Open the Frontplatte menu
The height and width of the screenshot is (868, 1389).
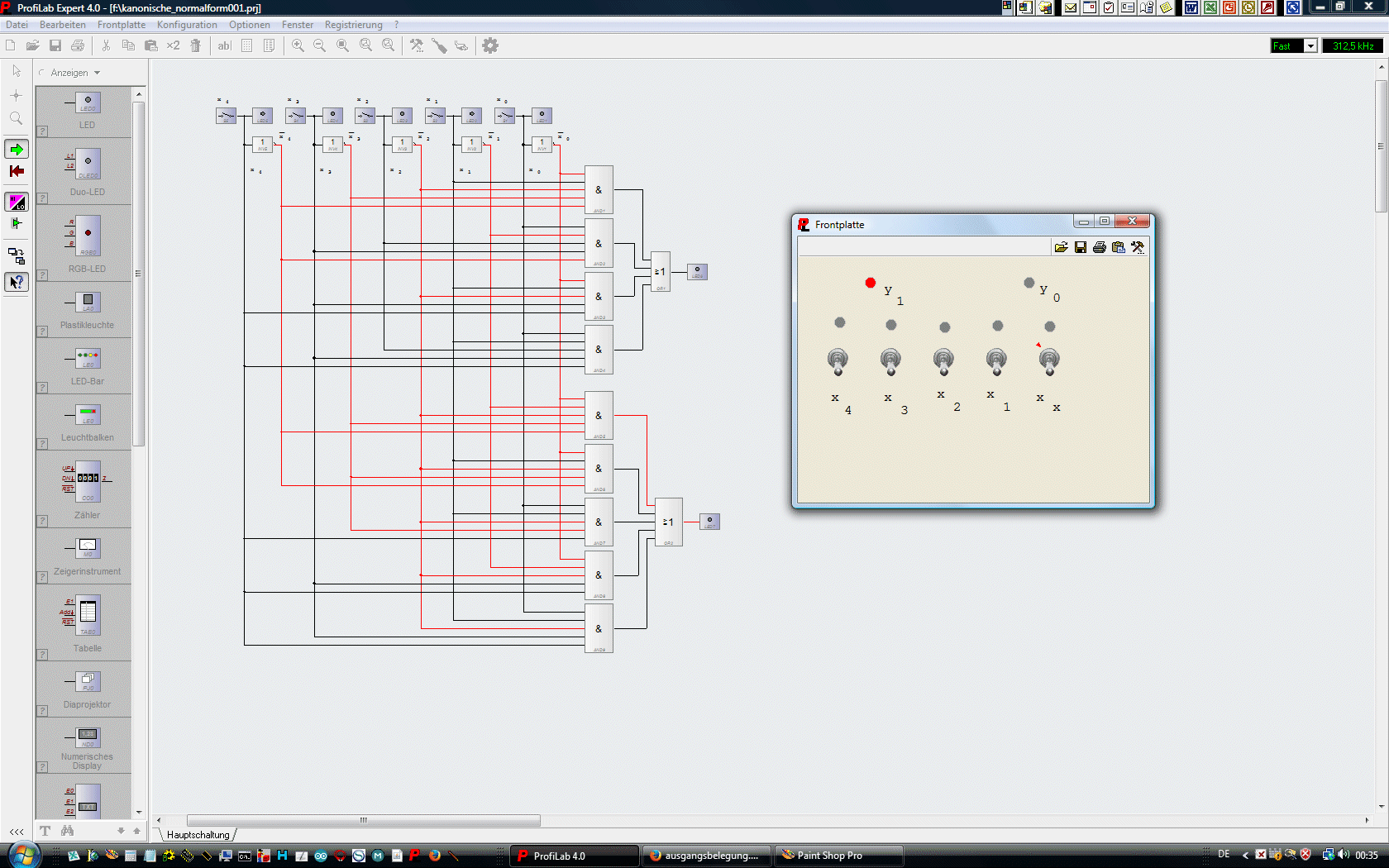pyautogui.click(x=121, y=25)
